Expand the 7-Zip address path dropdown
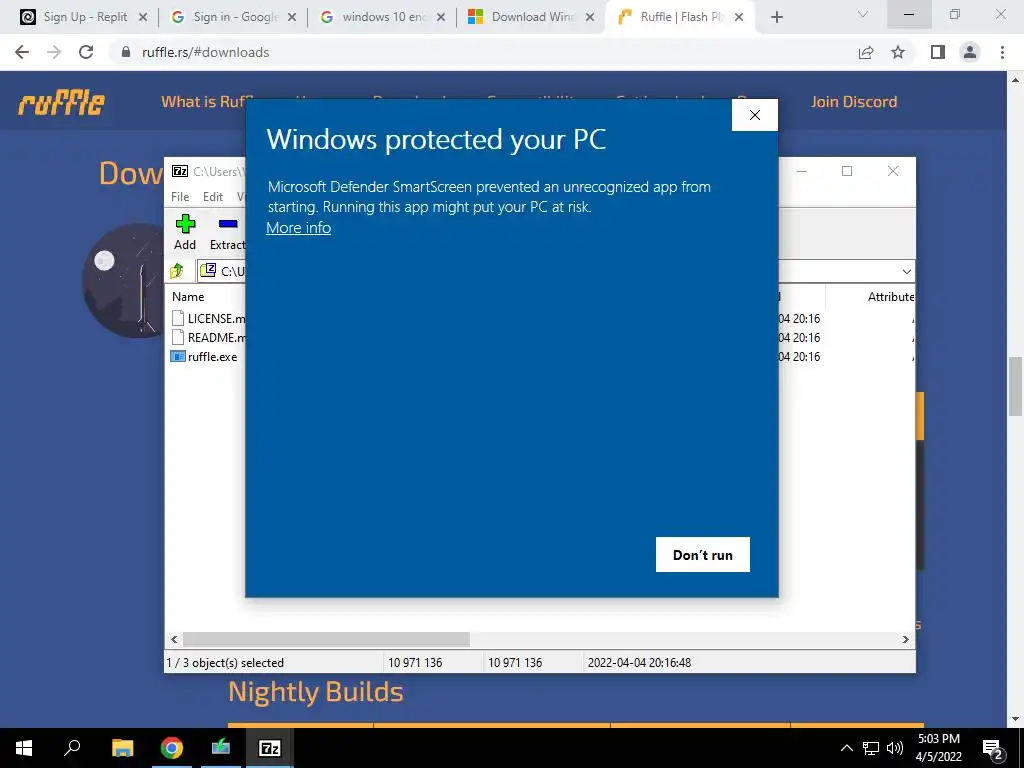Viewport: 1024px width, 768px height. tap(906, 272)
